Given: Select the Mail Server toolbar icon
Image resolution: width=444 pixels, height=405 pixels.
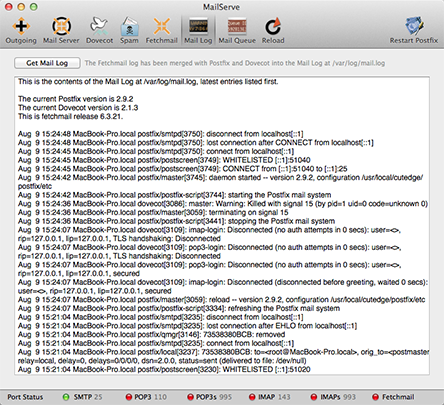Looking at the screenshot, I should 61,31.
